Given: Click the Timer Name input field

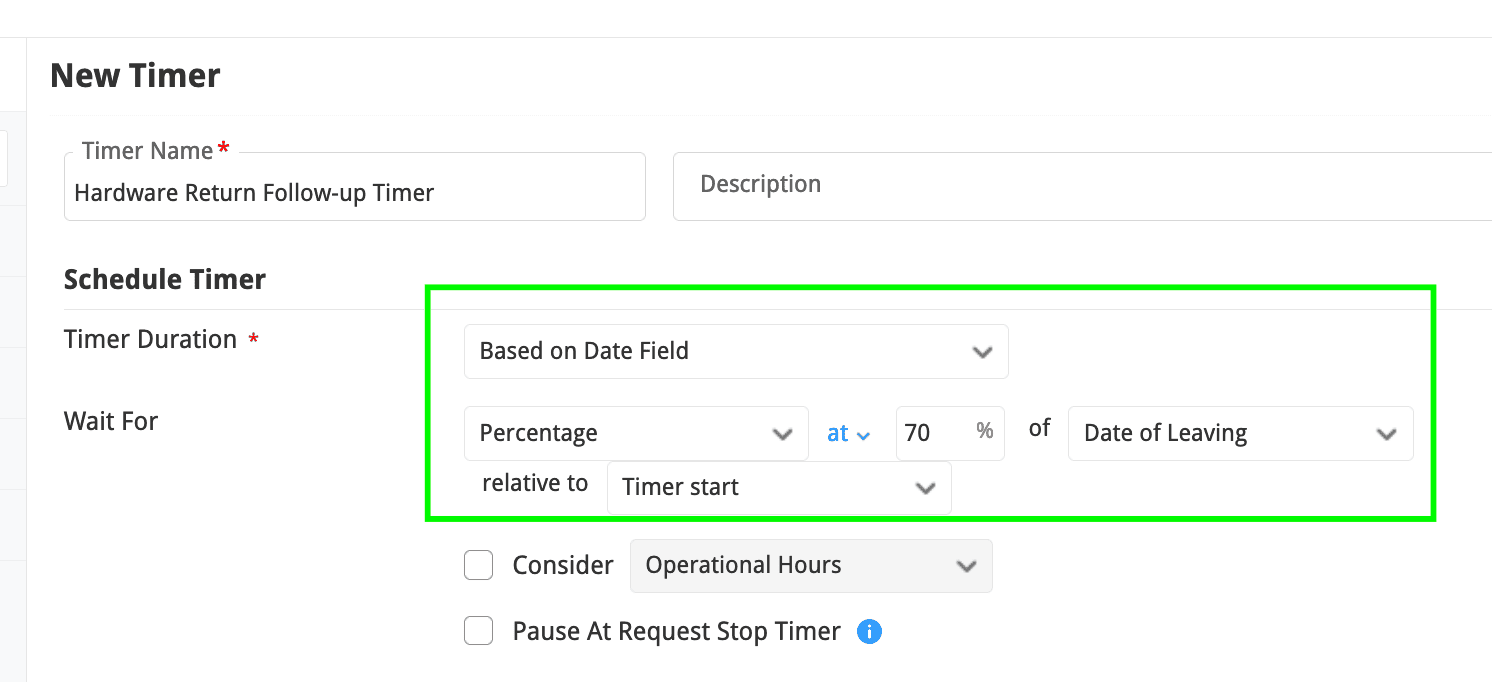Looking at the screenshot, I should coord(354,193).
